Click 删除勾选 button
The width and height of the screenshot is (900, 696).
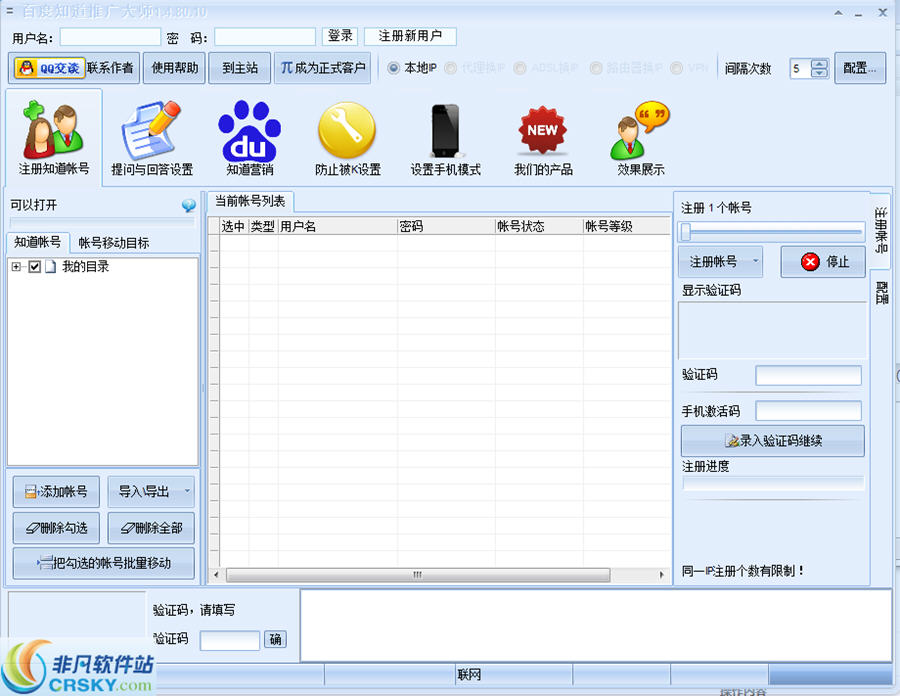tap(56, 528)
